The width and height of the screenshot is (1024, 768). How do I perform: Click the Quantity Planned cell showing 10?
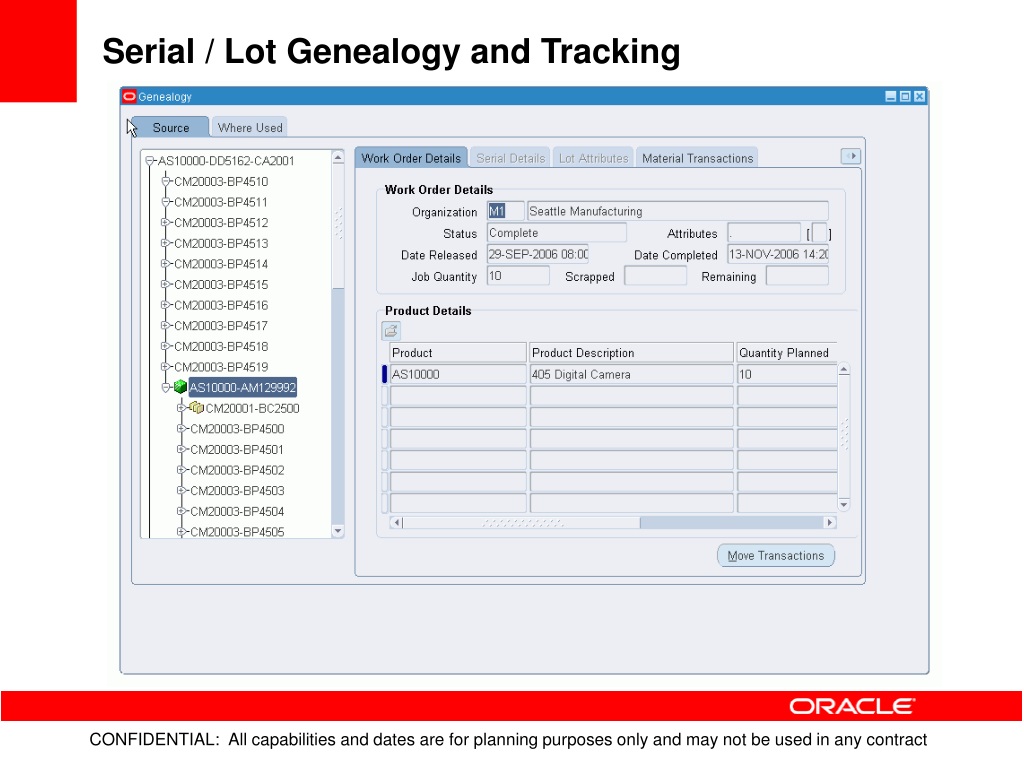787,374
